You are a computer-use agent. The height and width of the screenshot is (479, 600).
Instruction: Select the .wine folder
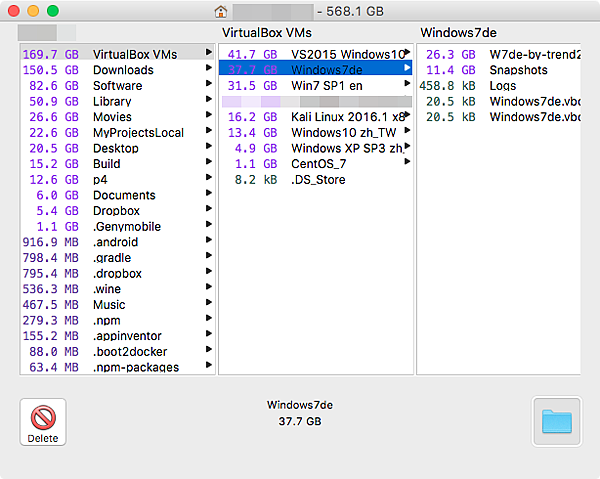[x=117, y=289]
